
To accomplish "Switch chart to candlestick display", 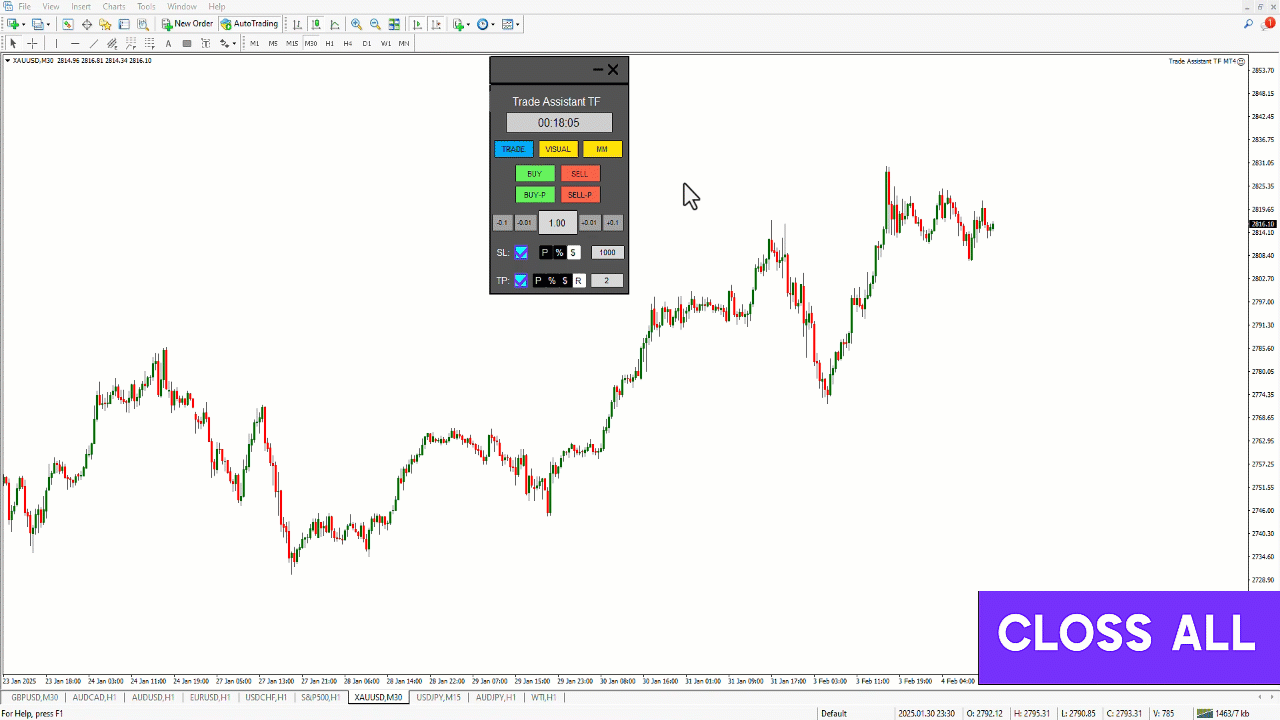I will pyautogui.click(x=316, y=24).
